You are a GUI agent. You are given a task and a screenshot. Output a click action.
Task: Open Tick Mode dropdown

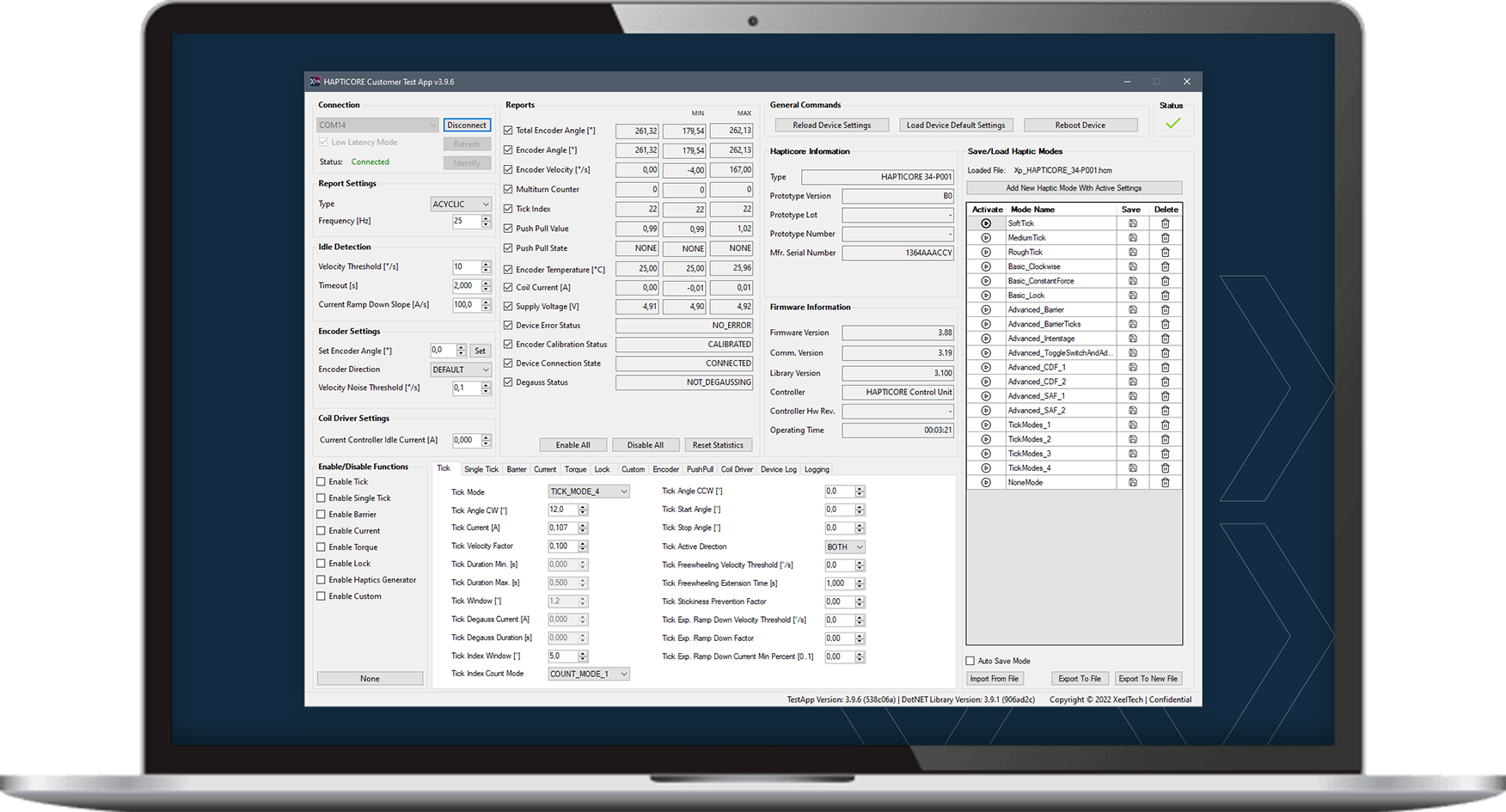coord(589,491)
